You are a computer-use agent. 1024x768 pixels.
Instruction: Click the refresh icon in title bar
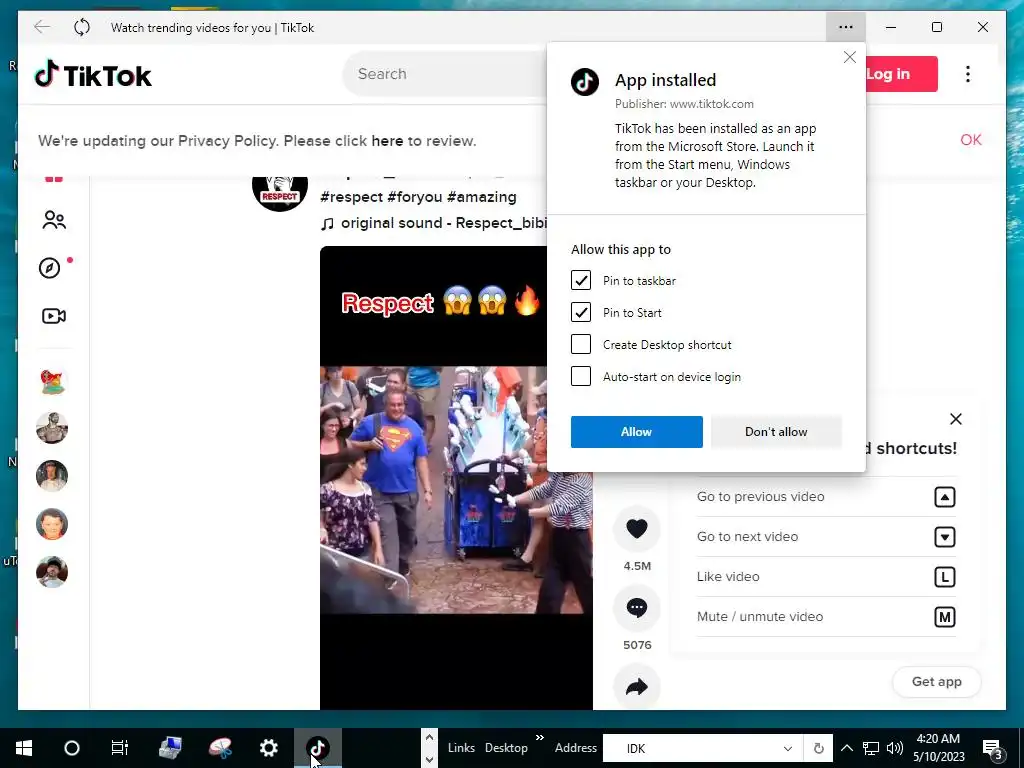click(x=82, y=27)
